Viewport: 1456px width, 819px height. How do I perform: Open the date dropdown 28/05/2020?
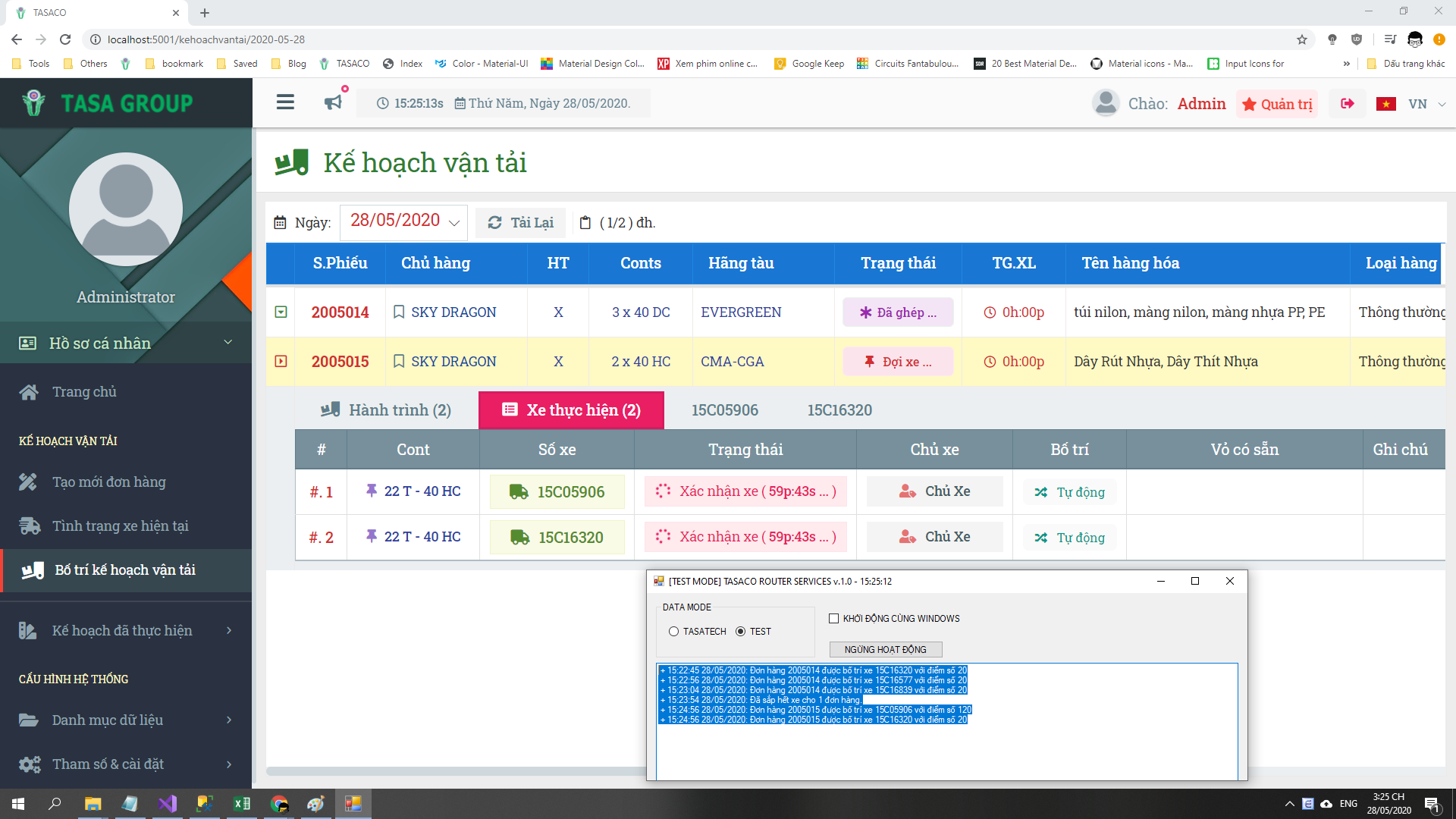click(404, 222)
